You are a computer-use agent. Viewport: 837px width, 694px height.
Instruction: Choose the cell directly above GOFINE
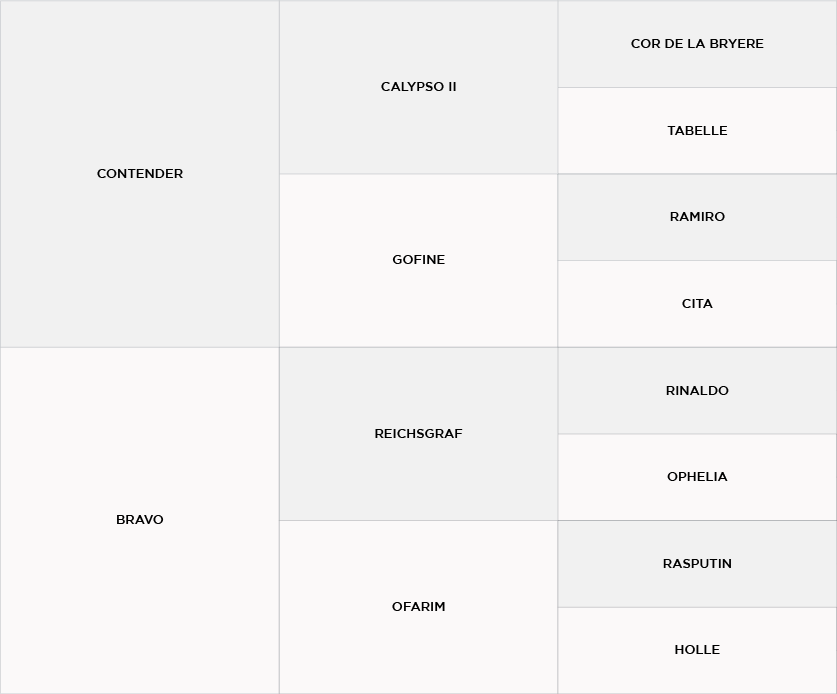coord(418,87)
